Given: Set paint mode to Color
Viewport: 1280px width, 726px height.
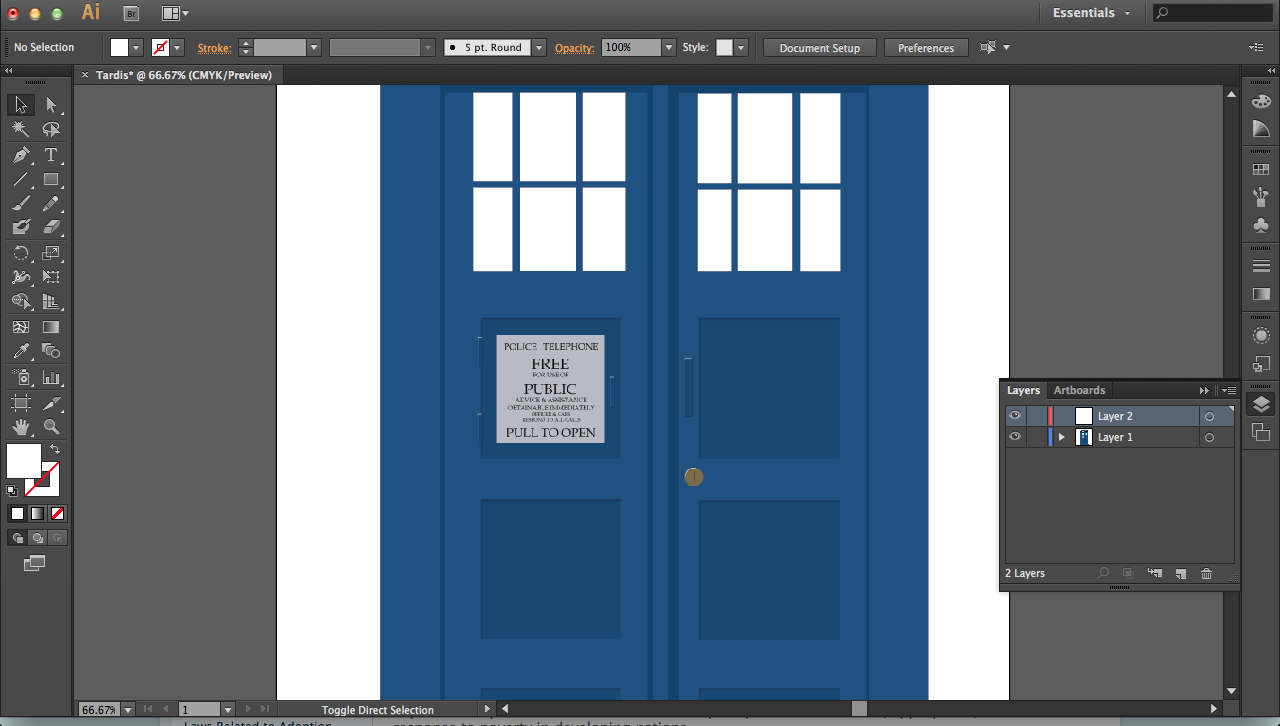Looking at the screenshot, I should pyautogui.click(x=17, y=514).
